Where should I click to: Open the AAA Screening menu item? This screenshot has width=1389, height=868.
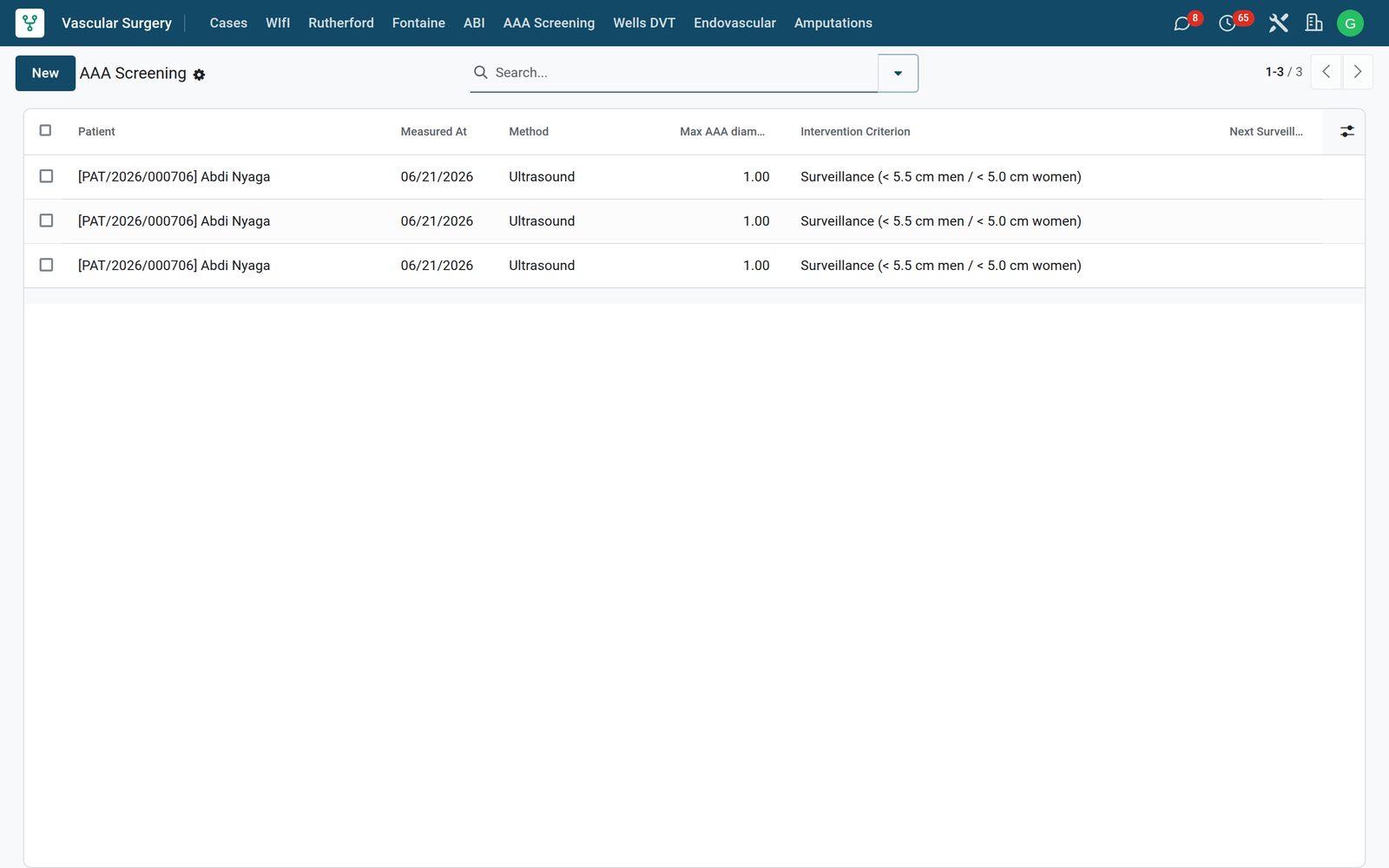[549, 23]
